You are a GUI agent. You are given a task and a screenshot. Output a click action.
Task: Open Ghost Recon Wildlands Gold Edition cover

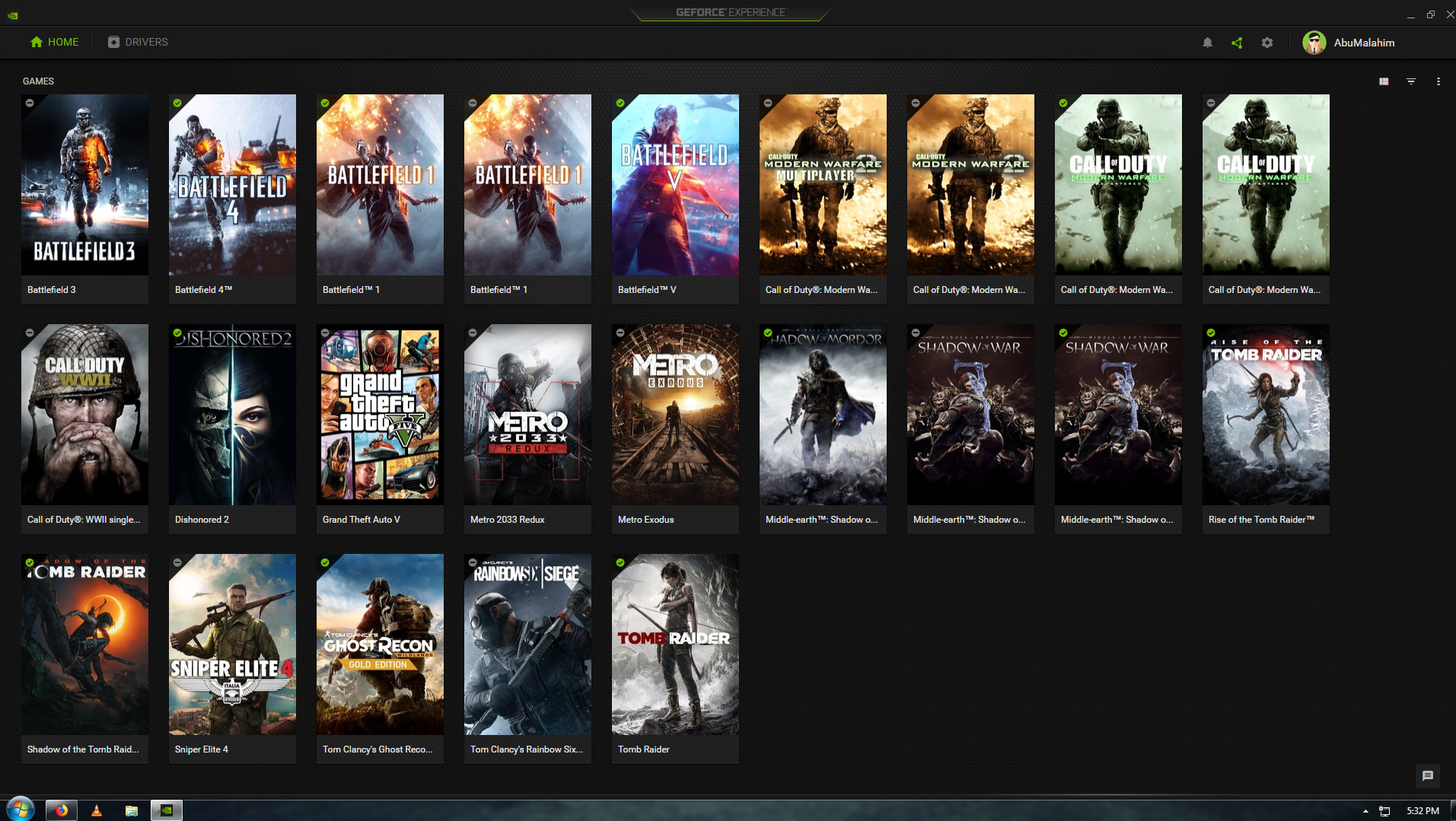[x=380, y=644]
